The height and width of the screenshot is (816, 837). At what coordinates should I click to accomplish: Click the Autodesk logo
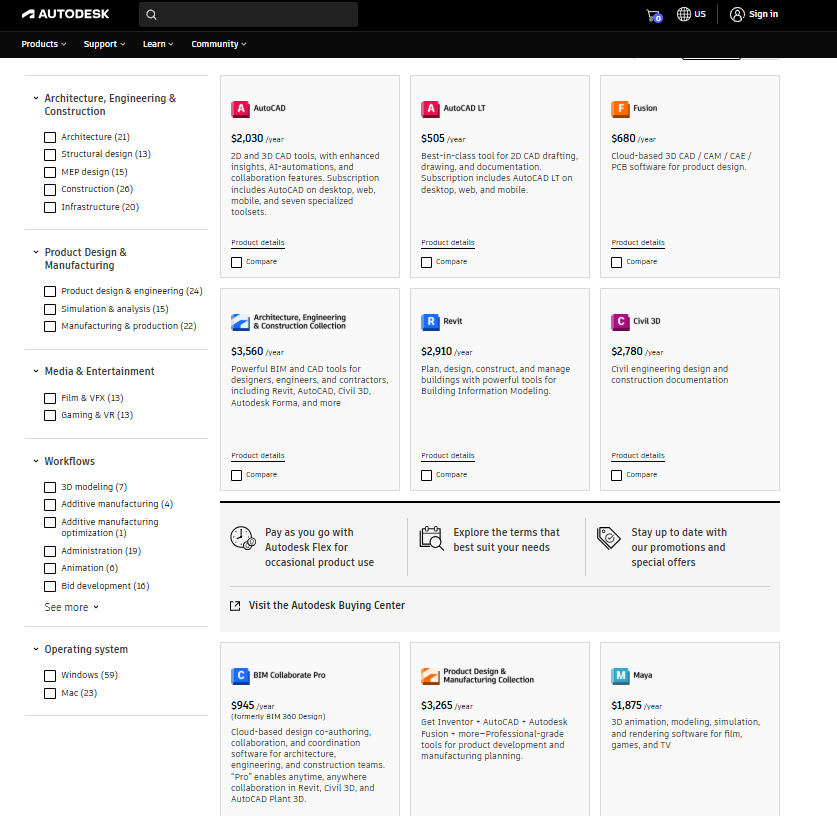[65, 14]
